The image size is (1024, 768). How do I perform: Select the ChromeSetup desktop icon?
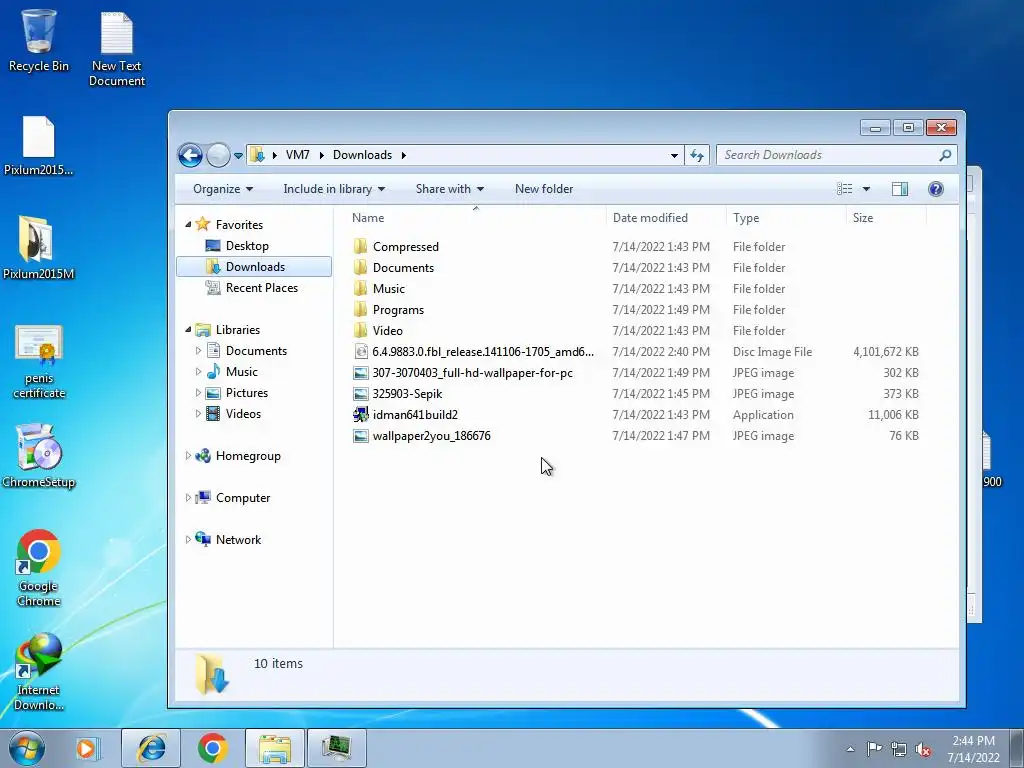[39, 456]
